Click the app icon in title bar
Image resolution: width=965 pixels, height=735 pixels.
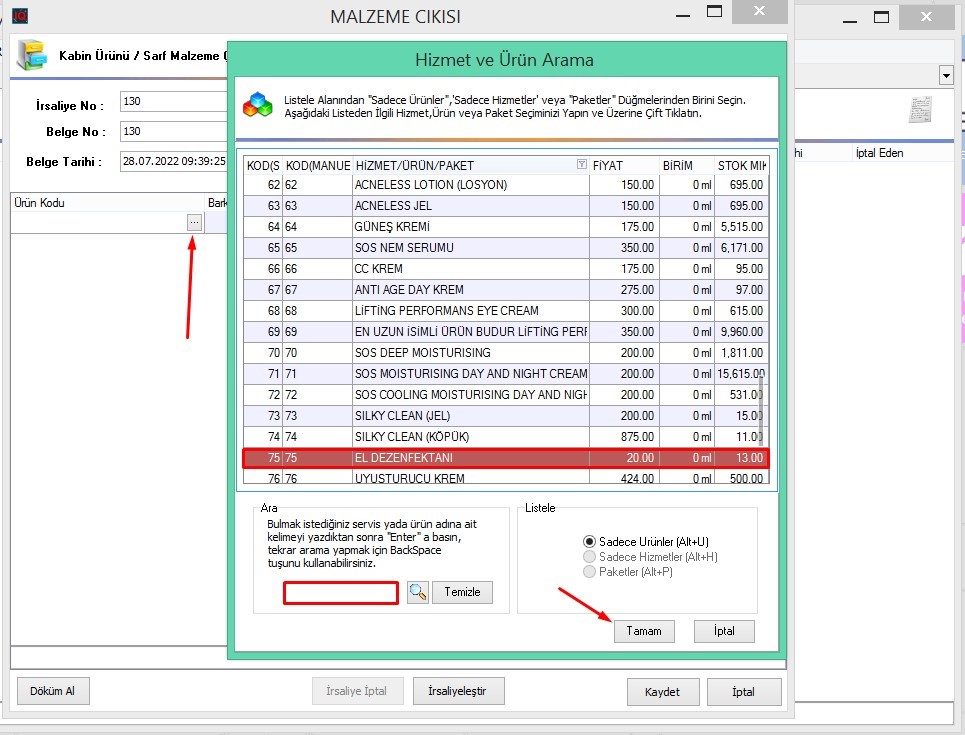point(20,16)
